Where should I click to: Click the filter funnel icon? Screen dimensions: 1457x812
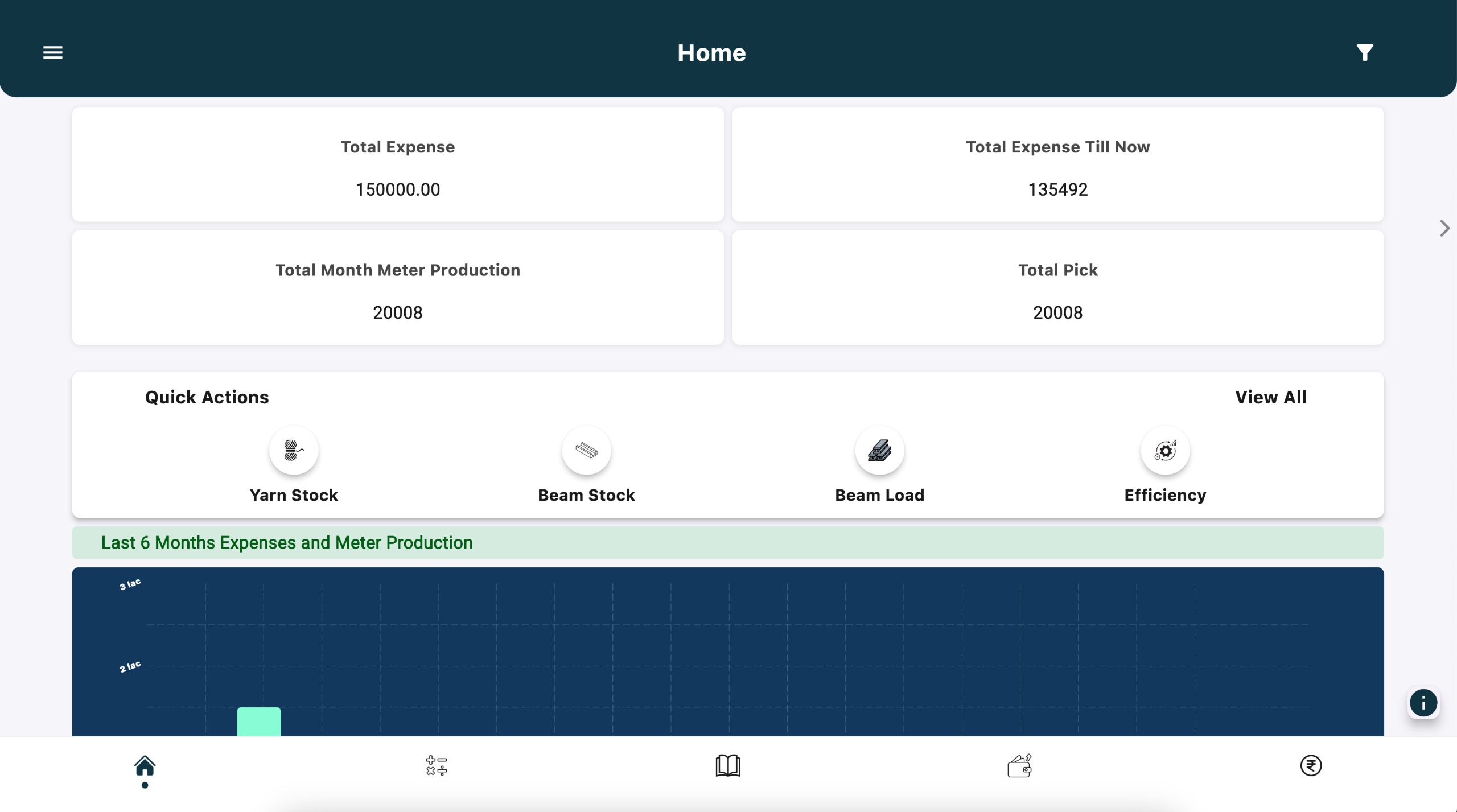[1364, 52]
